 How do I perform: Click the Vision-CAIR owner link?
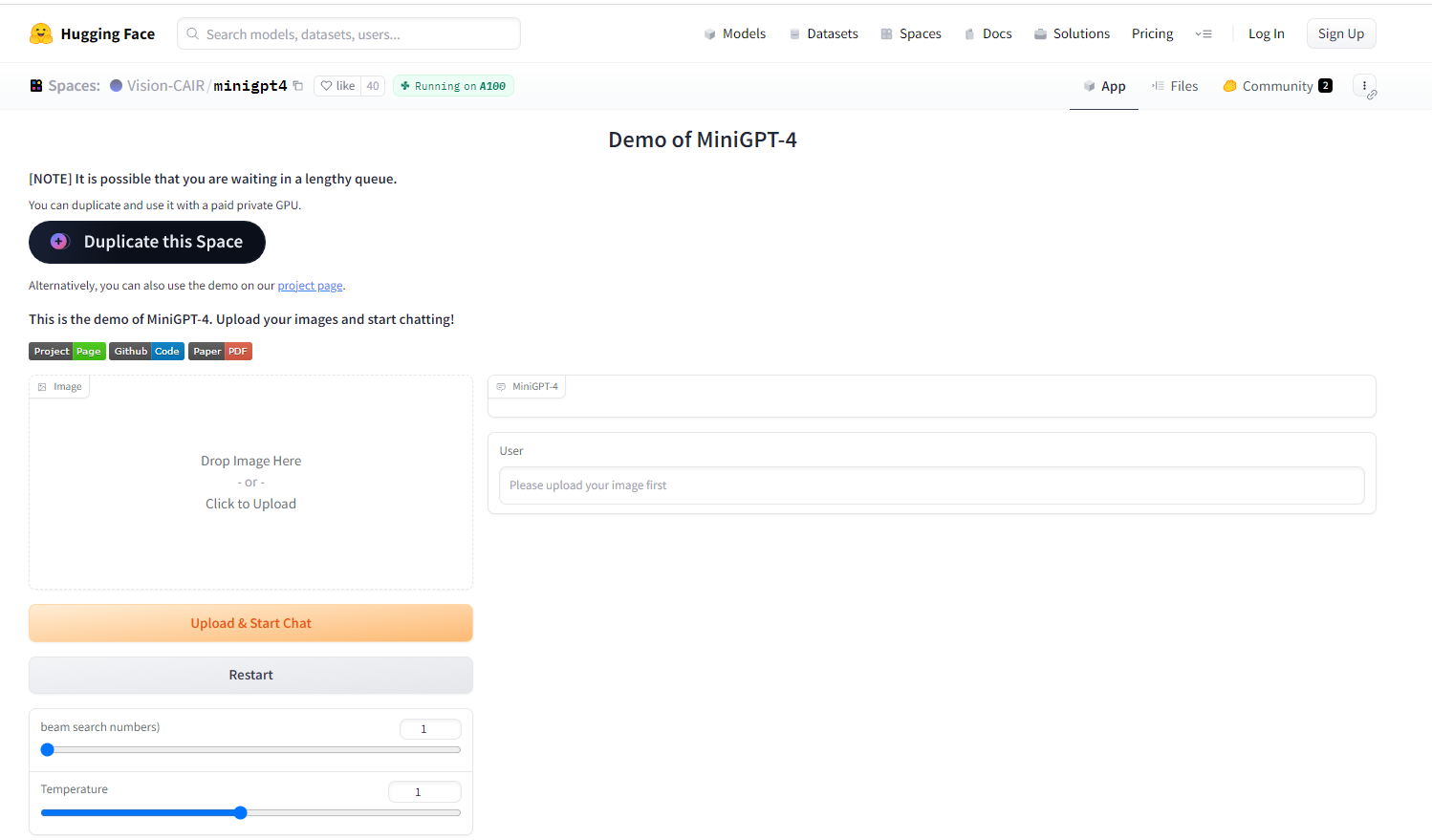click(165, 86)
